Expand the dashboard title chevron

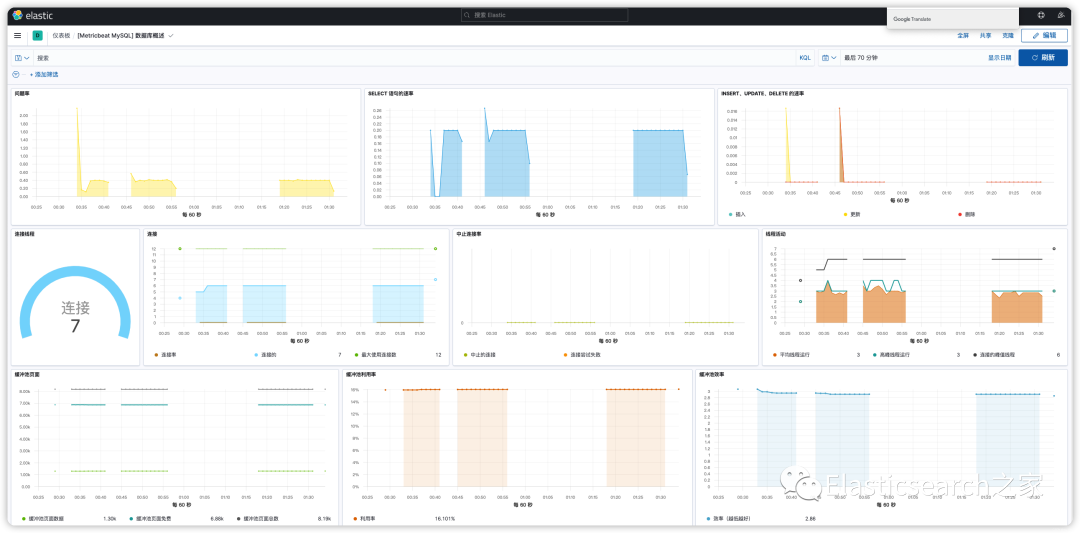(x=171, y=35)
